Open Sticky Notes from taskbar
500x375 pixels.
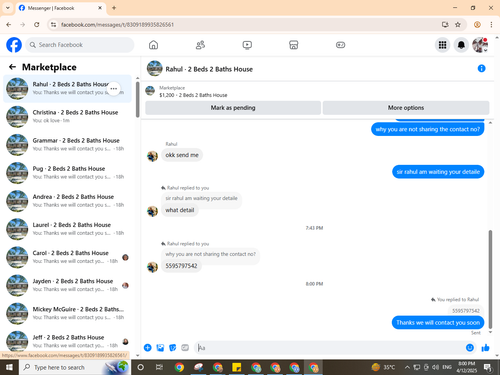(x=237, y=367)
